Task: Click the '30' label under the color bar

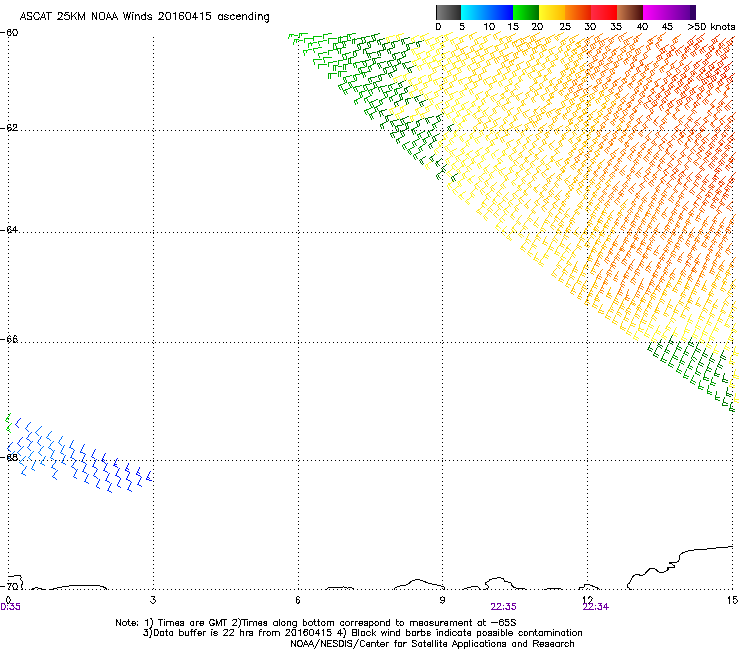Action: [x=590, y=27]
